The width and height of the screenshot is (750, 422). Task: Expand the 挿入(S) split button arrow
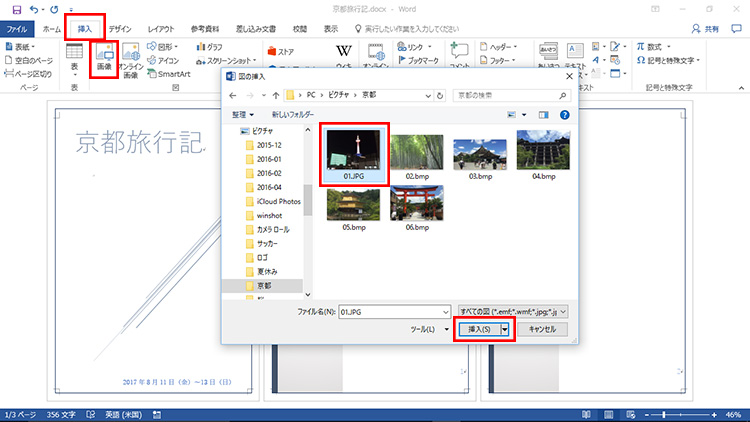tap(506, 329)
